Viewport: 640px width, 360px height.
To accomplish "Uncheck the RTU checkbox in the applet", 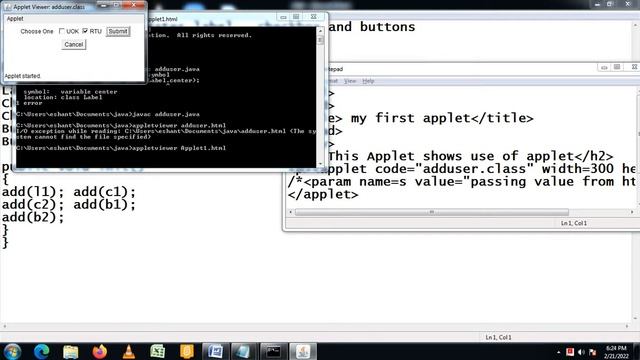I will [x=85, y=31].
